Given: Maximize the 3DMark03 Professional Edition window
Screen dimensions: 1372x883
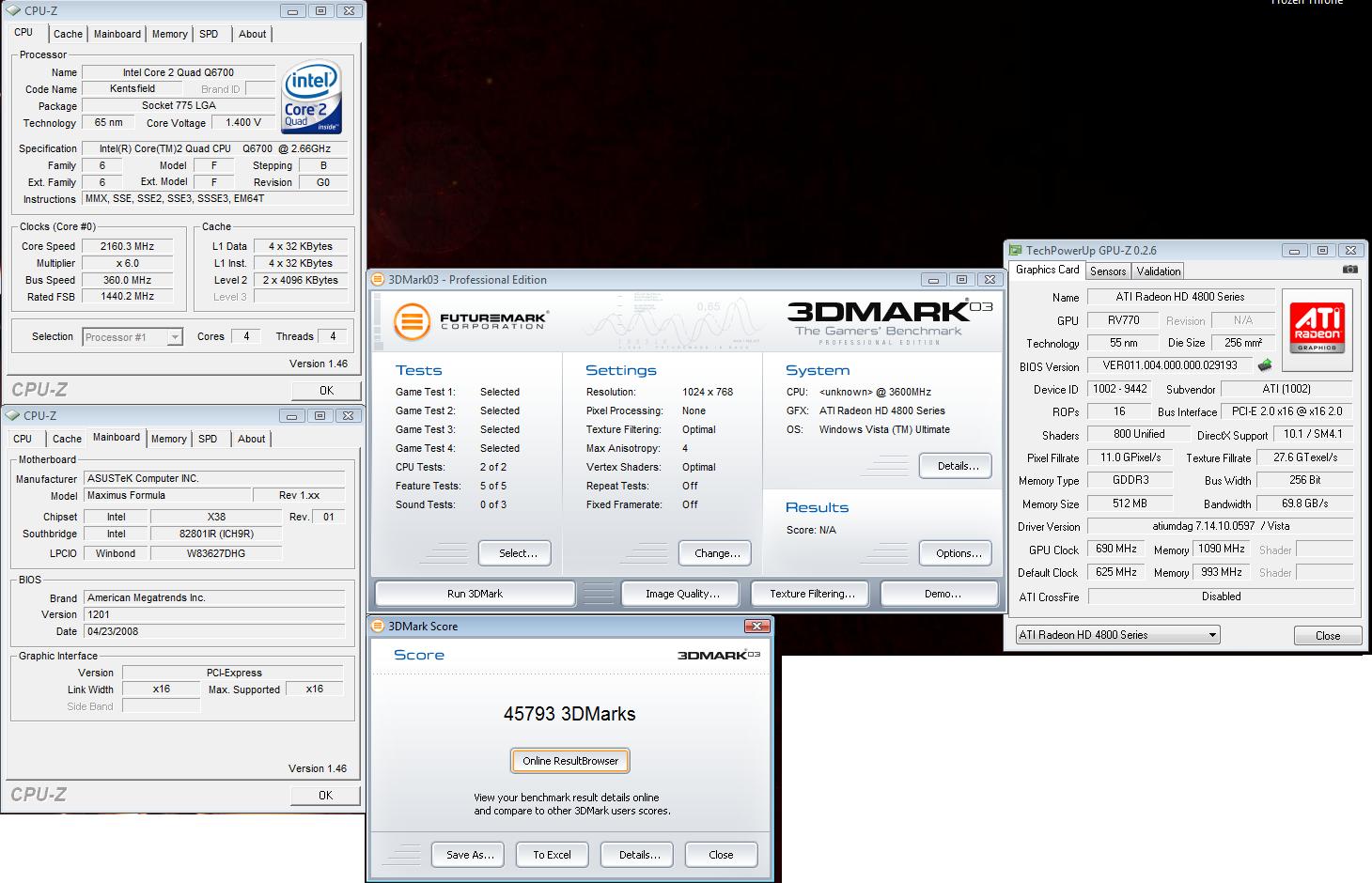Looking at the screenshot, I should [x=961, y=279].
